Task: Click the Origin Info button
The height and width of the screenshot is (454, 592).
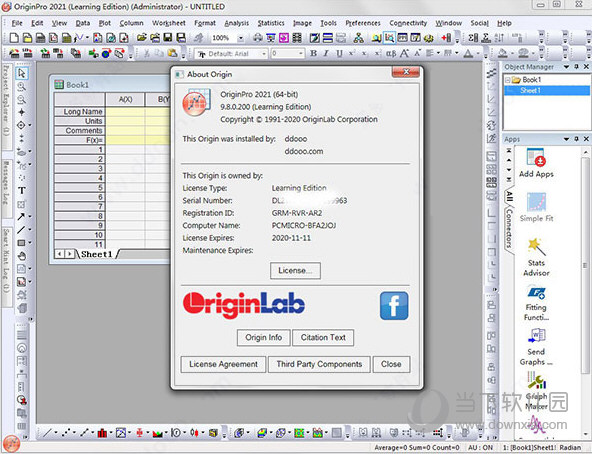Action: click(x=264, y=337)
